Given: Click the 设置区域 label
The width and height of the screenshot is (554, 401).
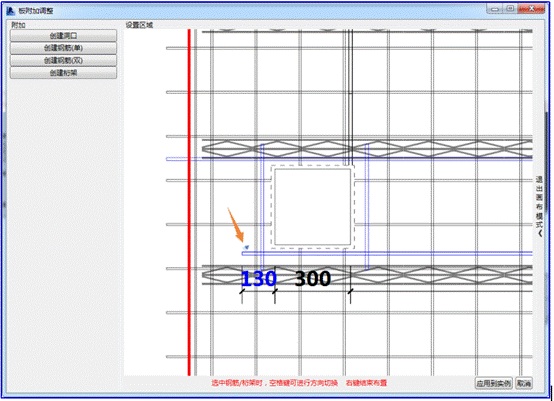Looking at the screenshot, I should pos(139,25).
